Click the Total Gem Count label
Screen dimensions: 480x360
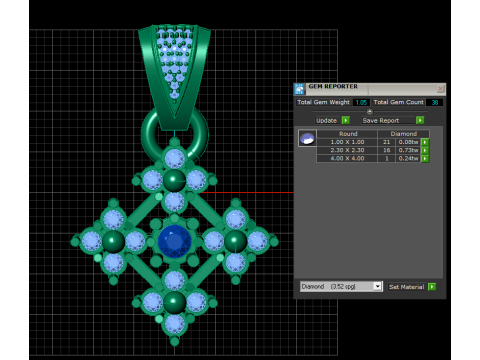point(398,102)
